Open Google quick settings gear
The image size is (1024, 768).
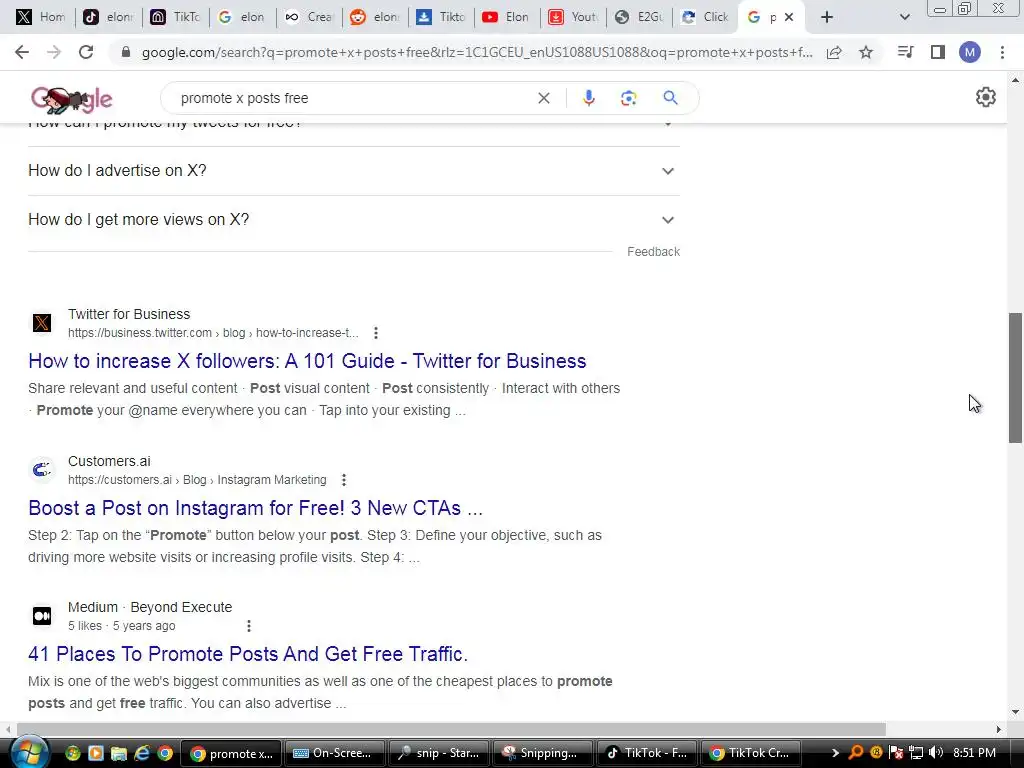coord(985,97)
